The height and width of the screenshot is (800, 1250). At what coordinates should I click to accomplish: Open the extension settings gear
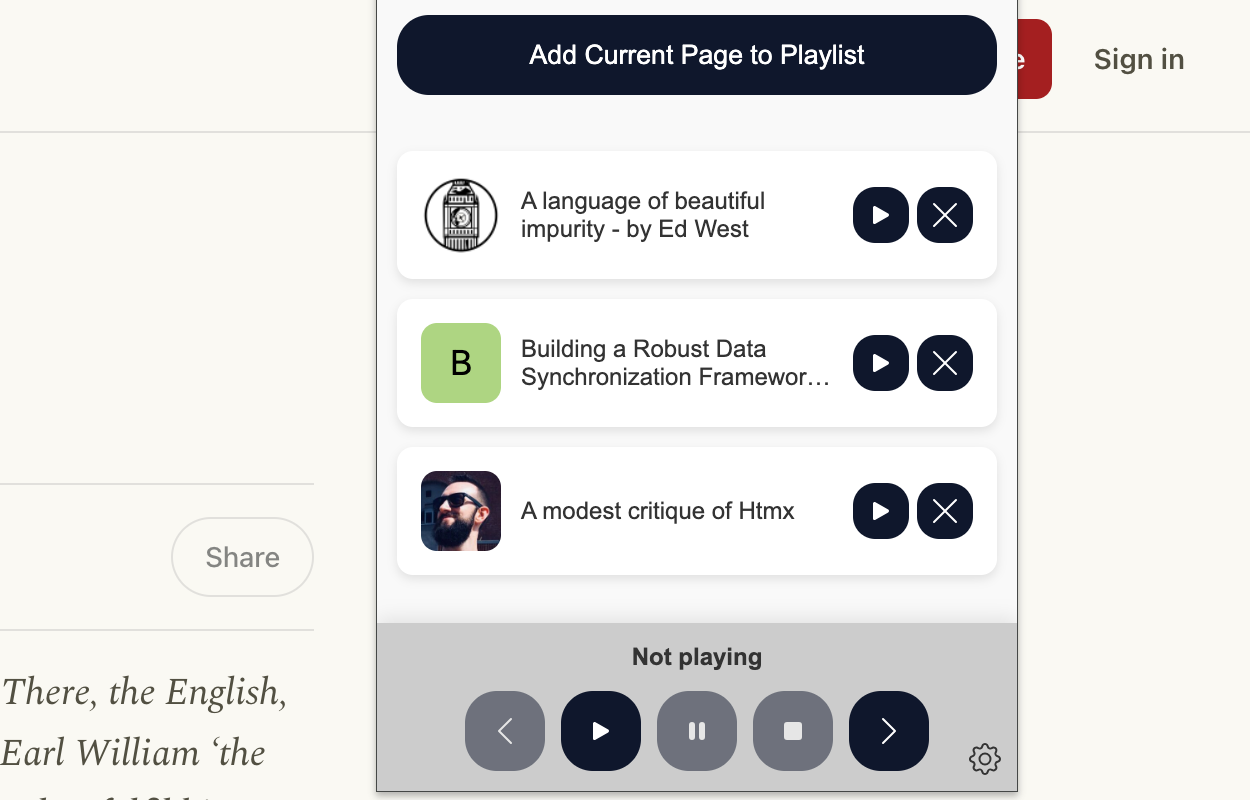[x=985, y=759]
